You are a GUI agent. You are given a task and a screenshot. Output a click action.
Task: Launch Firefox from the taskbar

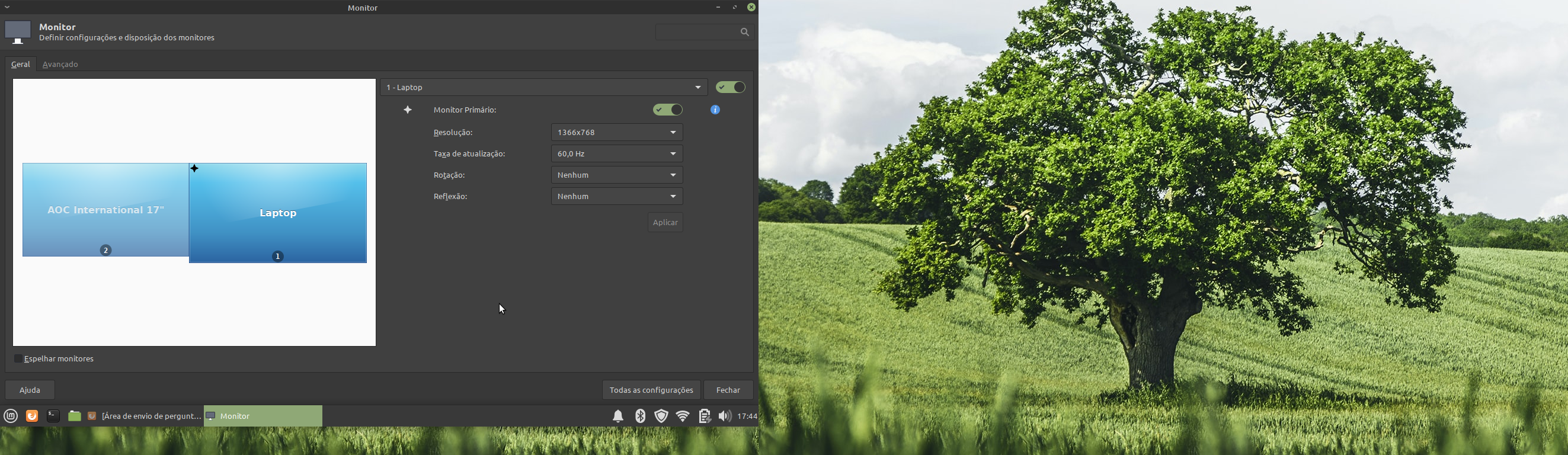pyautogui.click(x=32, y=416)
